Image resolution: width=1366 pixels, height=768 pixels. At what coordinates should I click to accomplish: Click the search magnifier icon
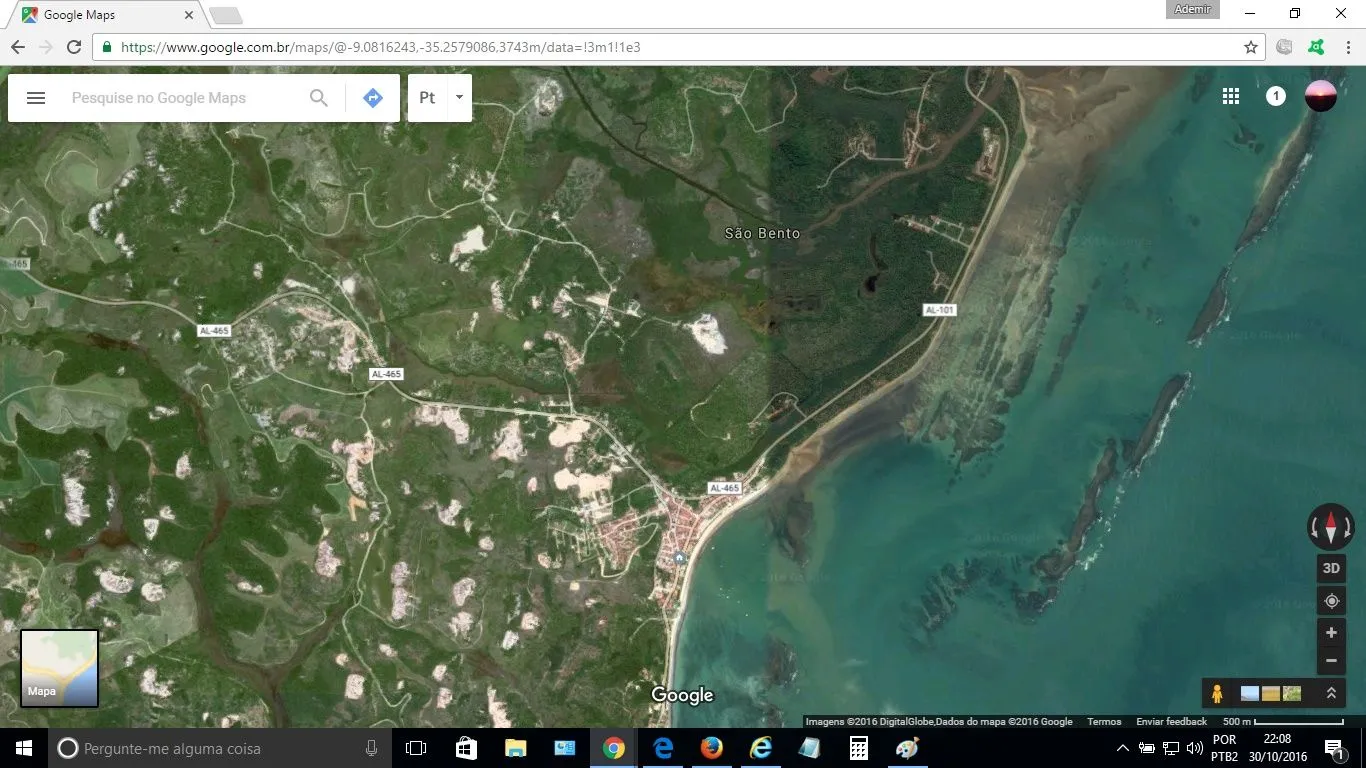[318, 98]
